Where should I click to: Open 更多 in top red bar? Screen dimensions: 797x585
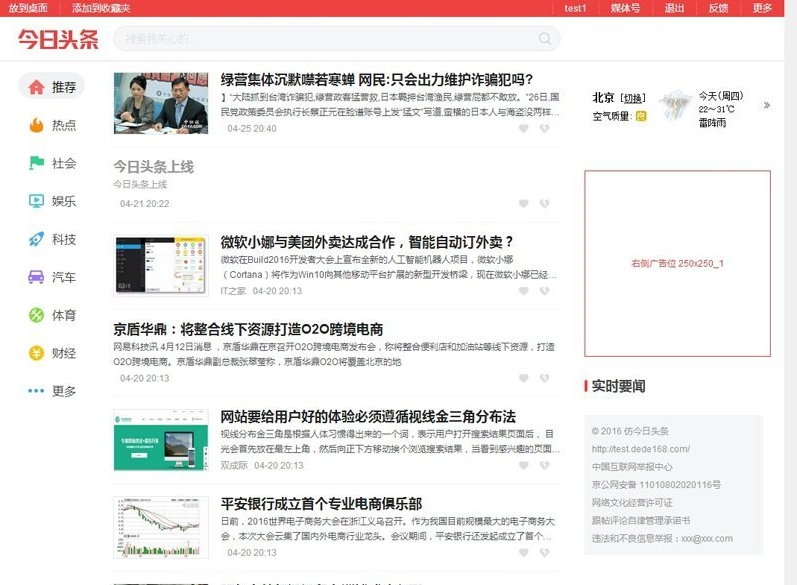762,8
